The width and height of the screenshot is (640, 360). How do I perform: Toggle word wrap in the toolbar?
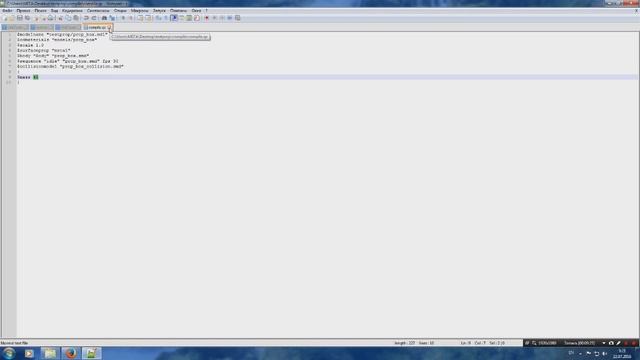158,18
